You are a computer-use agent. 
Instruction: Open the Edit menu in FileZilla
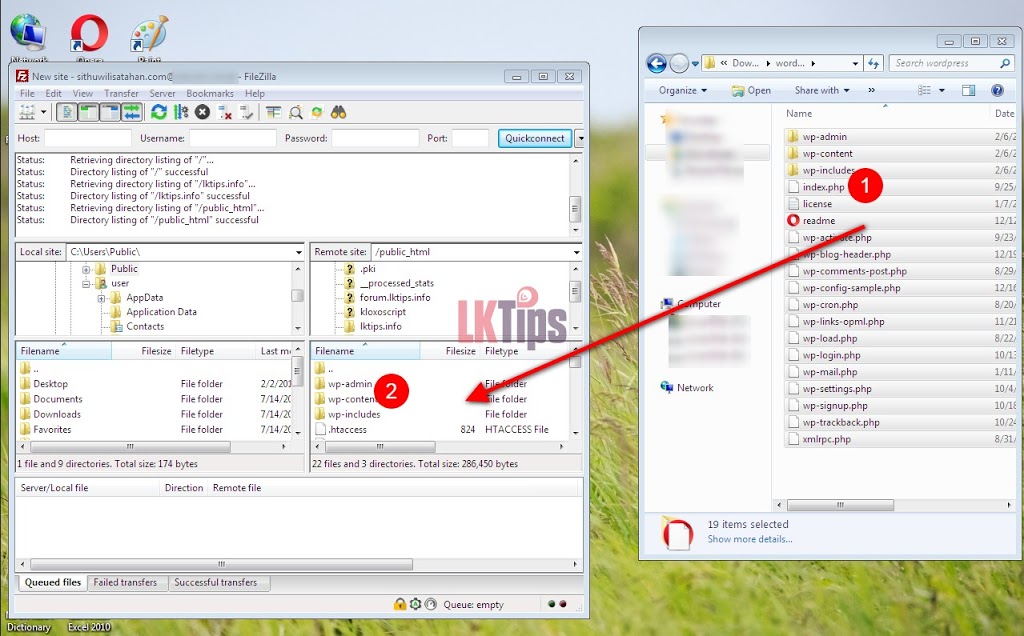[54, 93]
